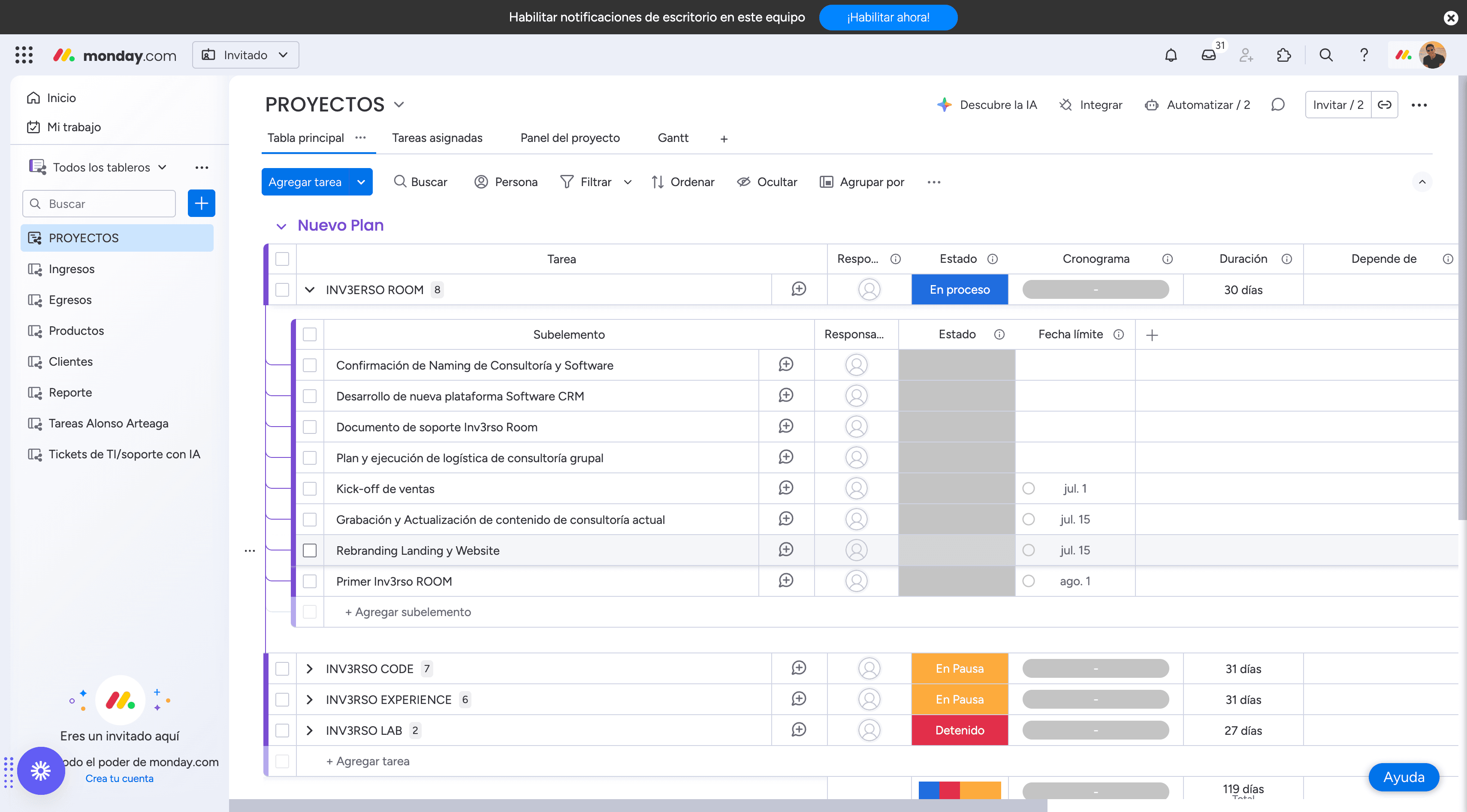Check the INV3ERSO ROOM row checkbox

point(283,290)
